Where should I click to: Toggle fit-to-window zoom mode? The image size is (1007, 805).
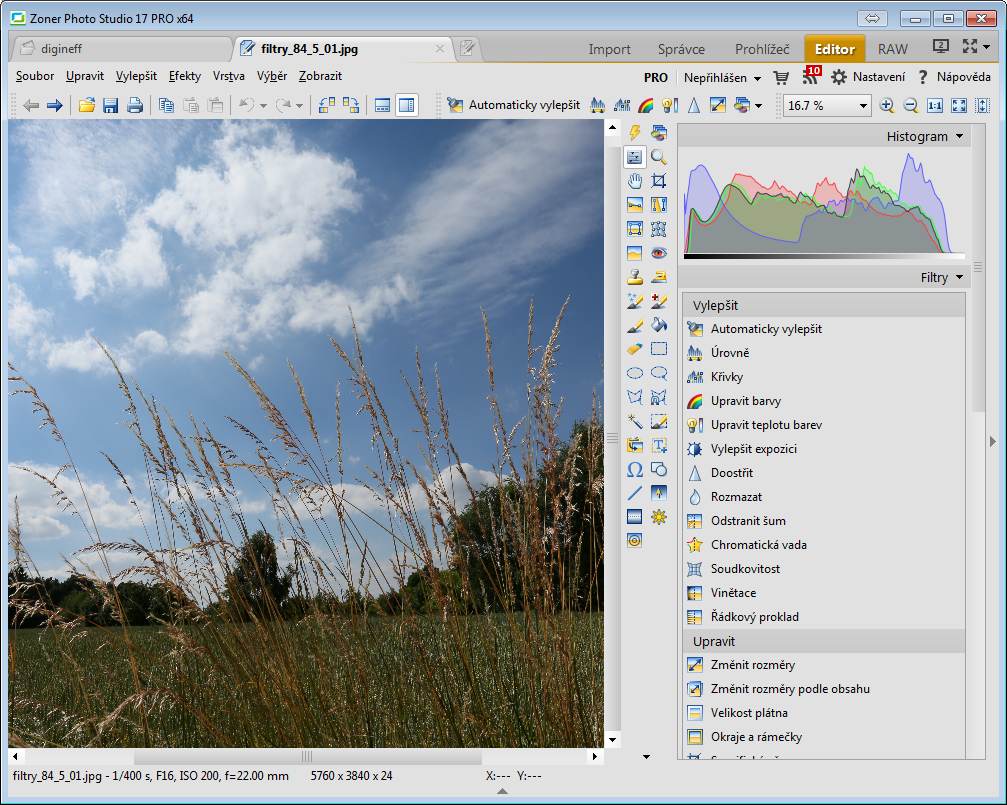click(959, 105)
